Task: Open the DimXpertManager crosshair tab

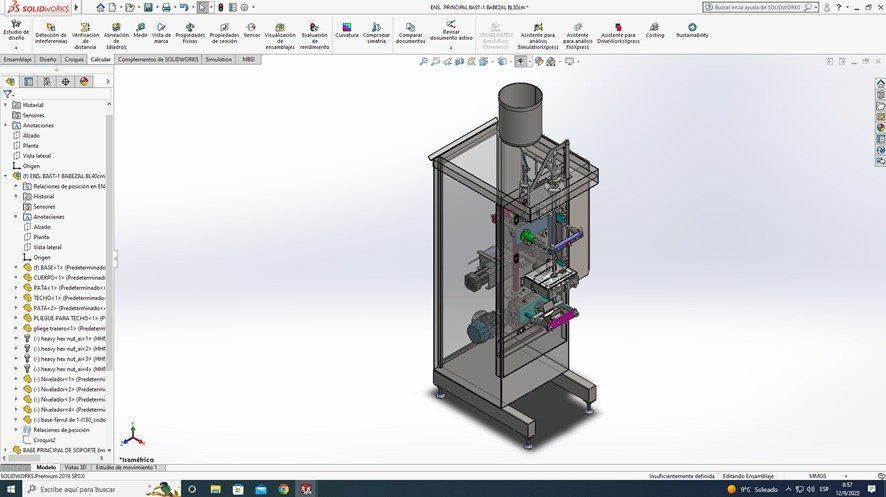Action: (x=66, y=81)
